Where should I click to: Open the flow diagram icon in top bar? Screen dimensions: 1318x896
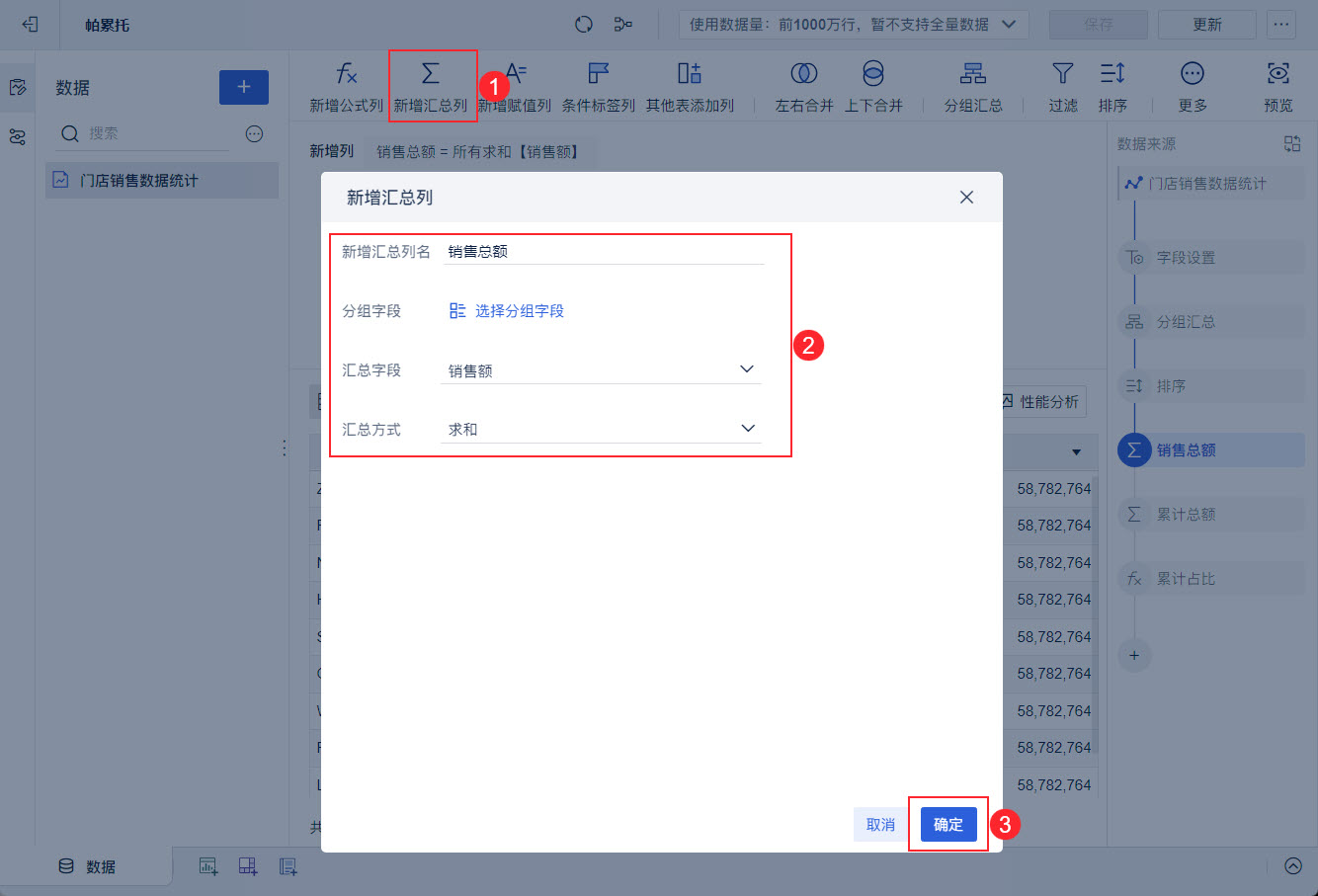click(x=623, y=25)
